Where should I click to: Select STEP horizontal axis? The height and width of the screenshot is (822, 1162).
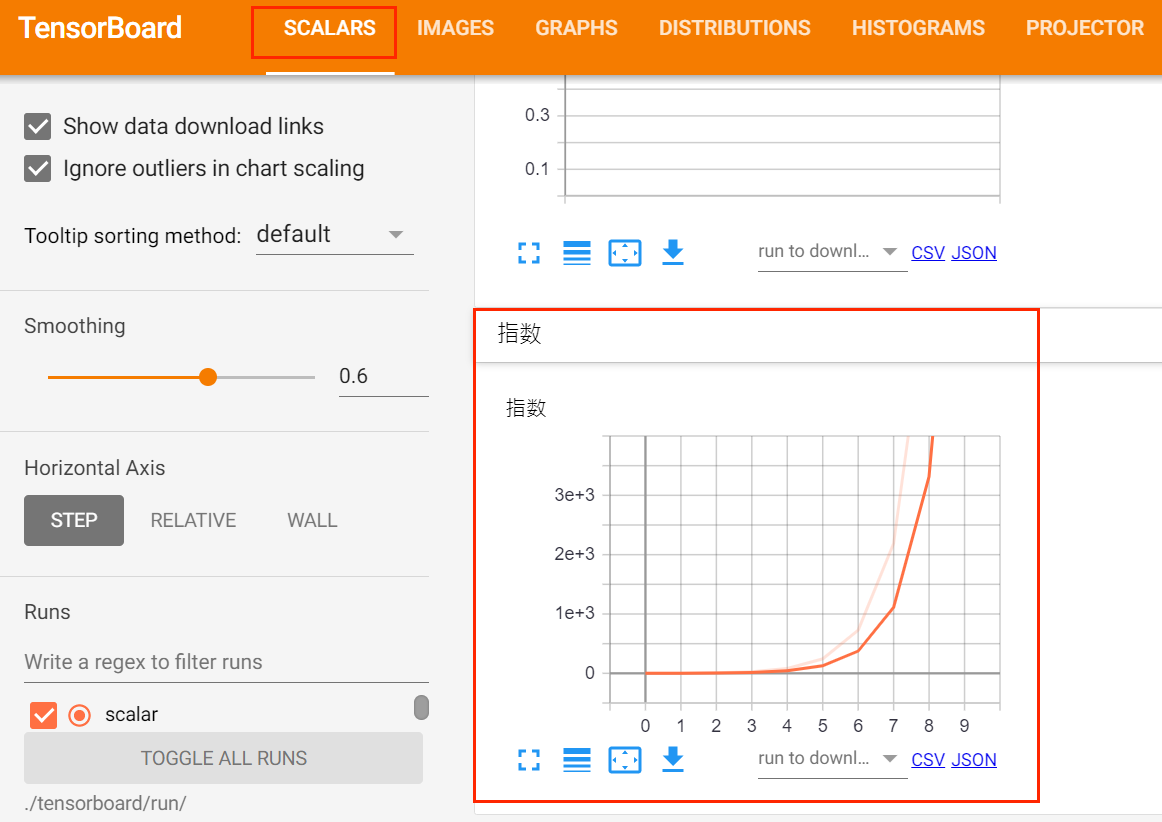pos(74,520)
